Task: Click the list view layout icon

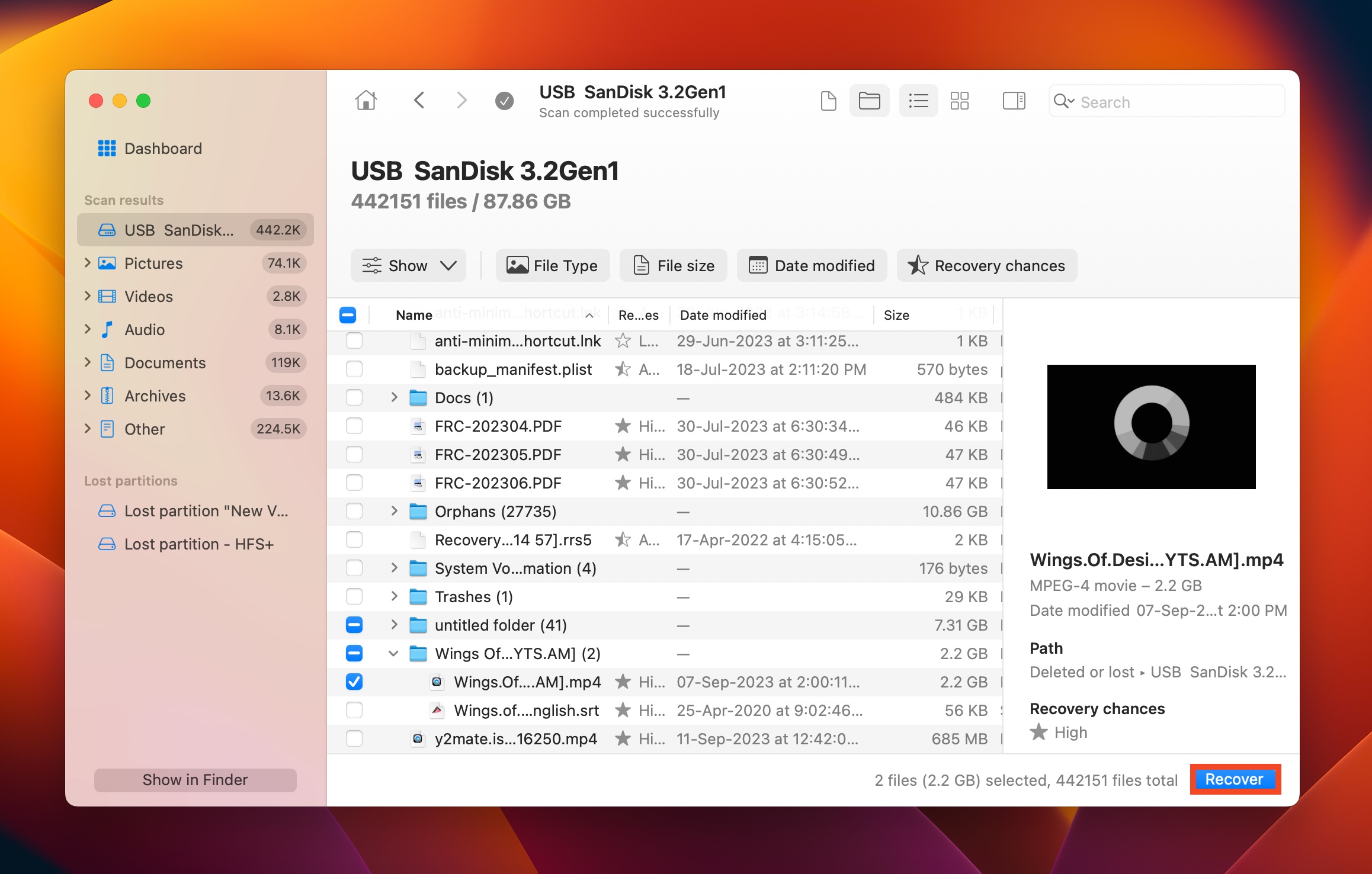Action: [x=918, y=101]
